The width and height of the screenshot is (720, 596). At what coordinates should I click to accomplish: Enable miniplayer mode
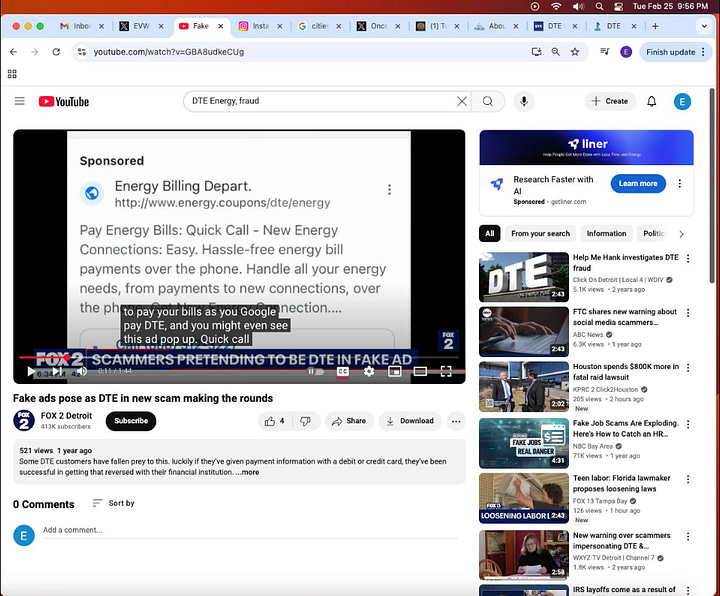(394, 371)
